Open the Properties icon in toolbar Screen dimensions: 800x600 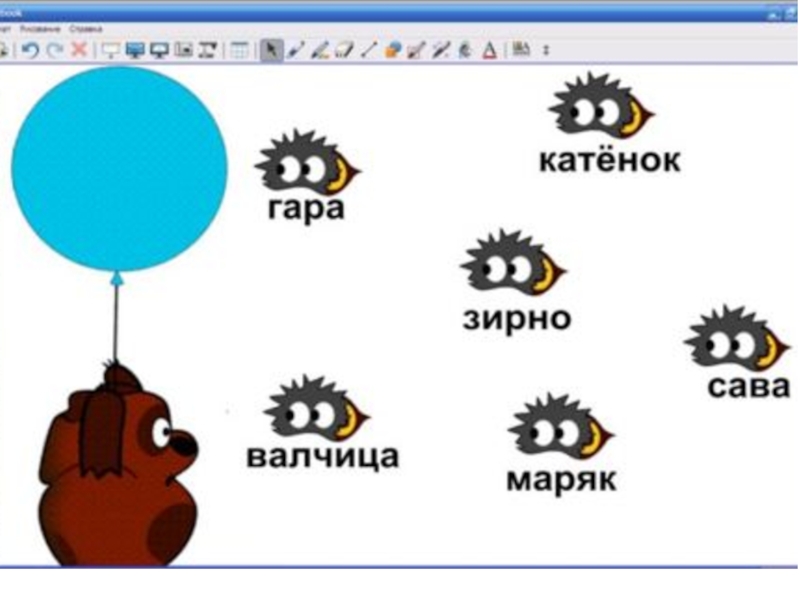pyautogui.click(x=521, y=49)
